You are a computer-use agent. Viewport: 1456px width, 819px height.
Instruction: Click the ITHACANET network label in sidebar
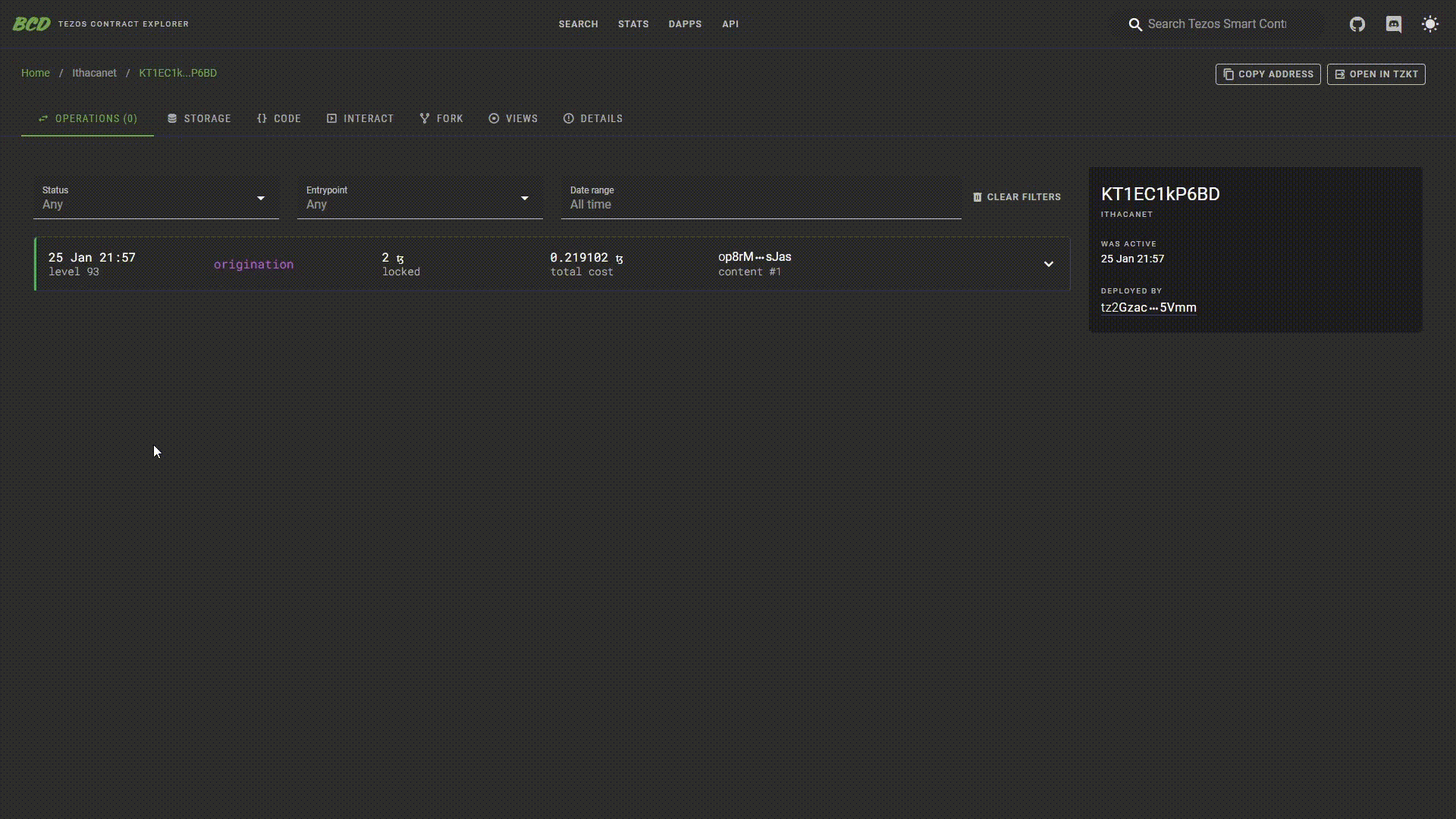(1127, 215)
